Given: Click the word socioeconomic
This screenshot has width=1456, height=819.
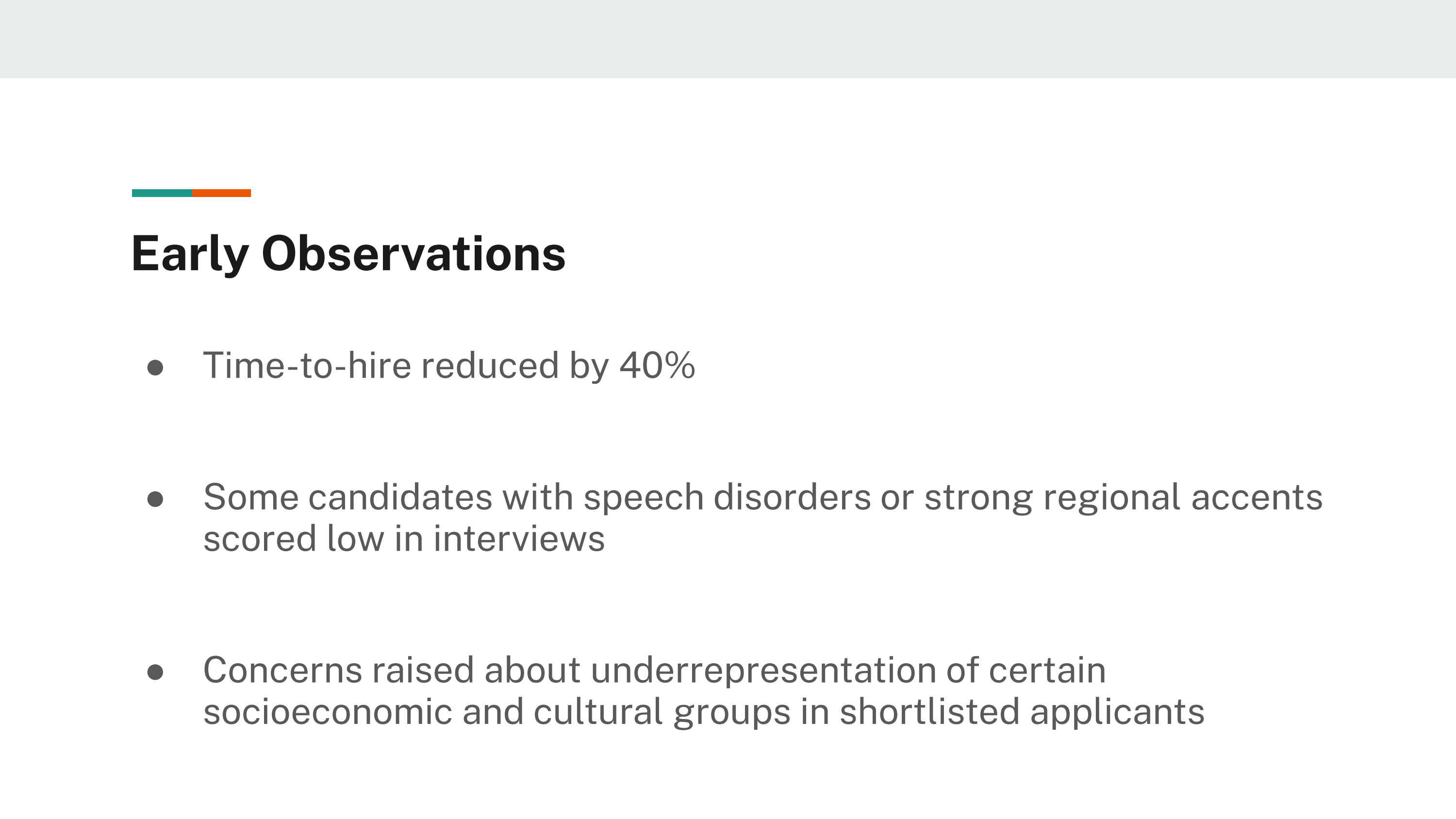Looking at the screenshot, I should 328,712.
